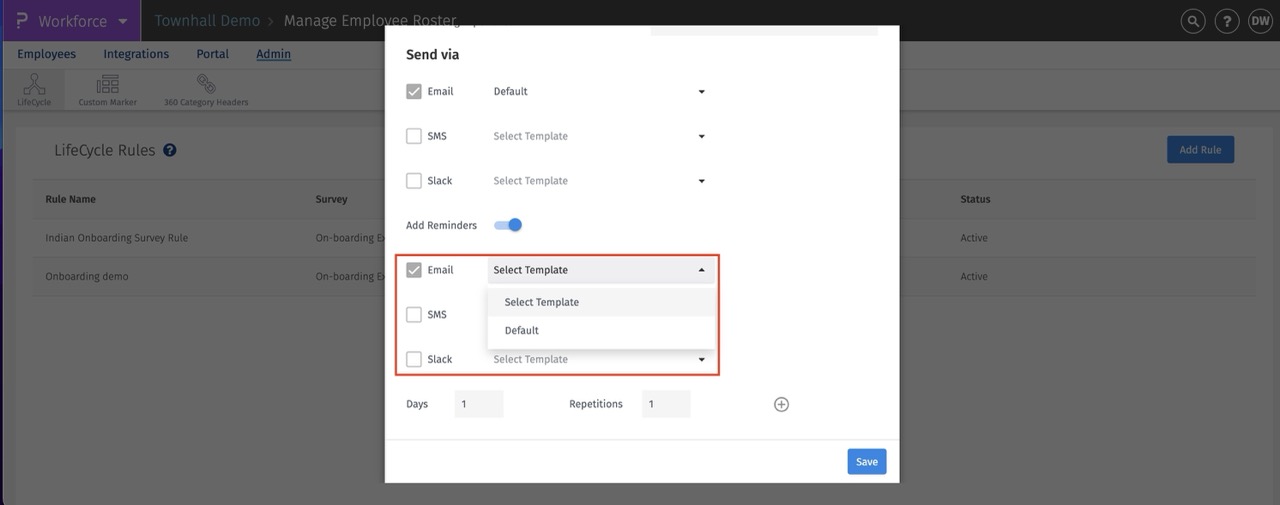Click the search icon in top bar

pos(1192,21)
